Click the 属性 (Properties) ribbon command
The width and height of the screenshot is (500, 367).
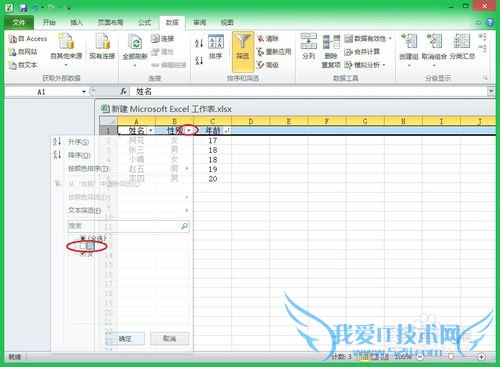pyautogui.click(x=162, y=52)
